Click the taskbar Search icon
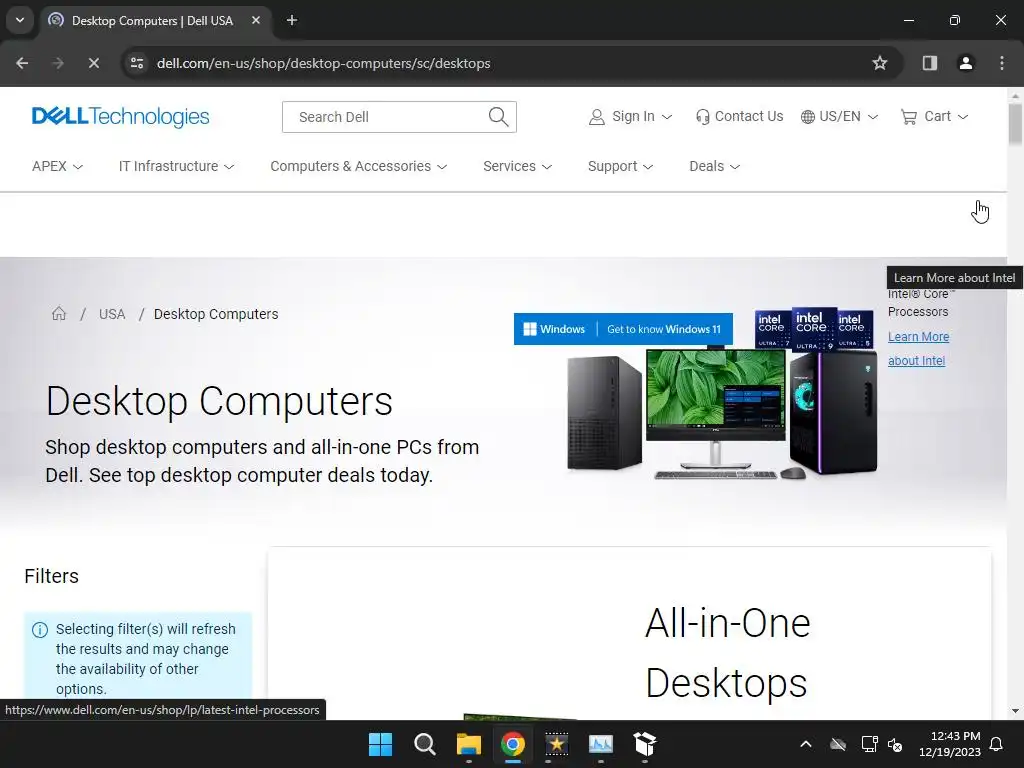The width and height of the screenshot is (1024, 768). tap(425, 744)
